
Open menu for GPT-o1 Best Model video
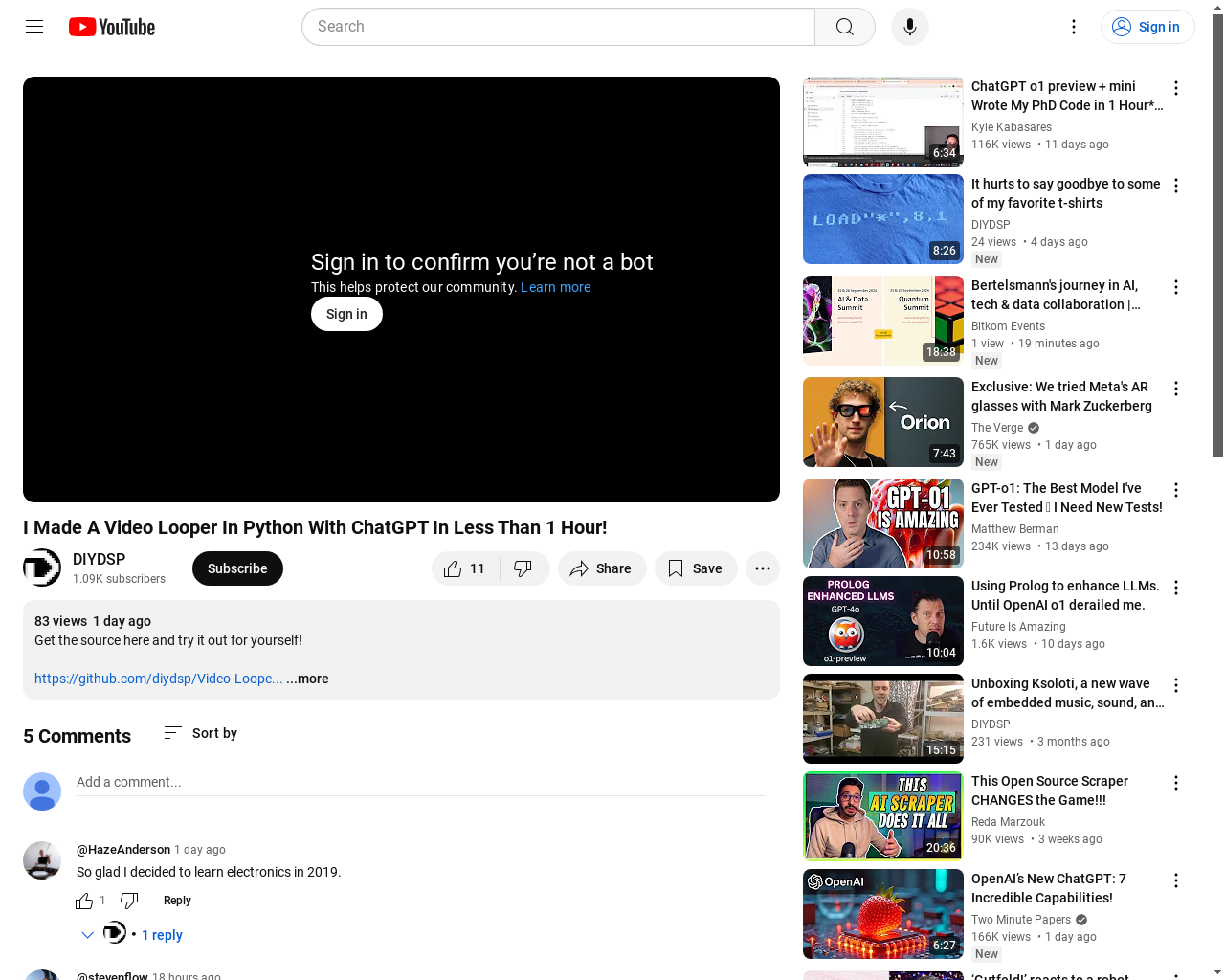(1176, 490)
